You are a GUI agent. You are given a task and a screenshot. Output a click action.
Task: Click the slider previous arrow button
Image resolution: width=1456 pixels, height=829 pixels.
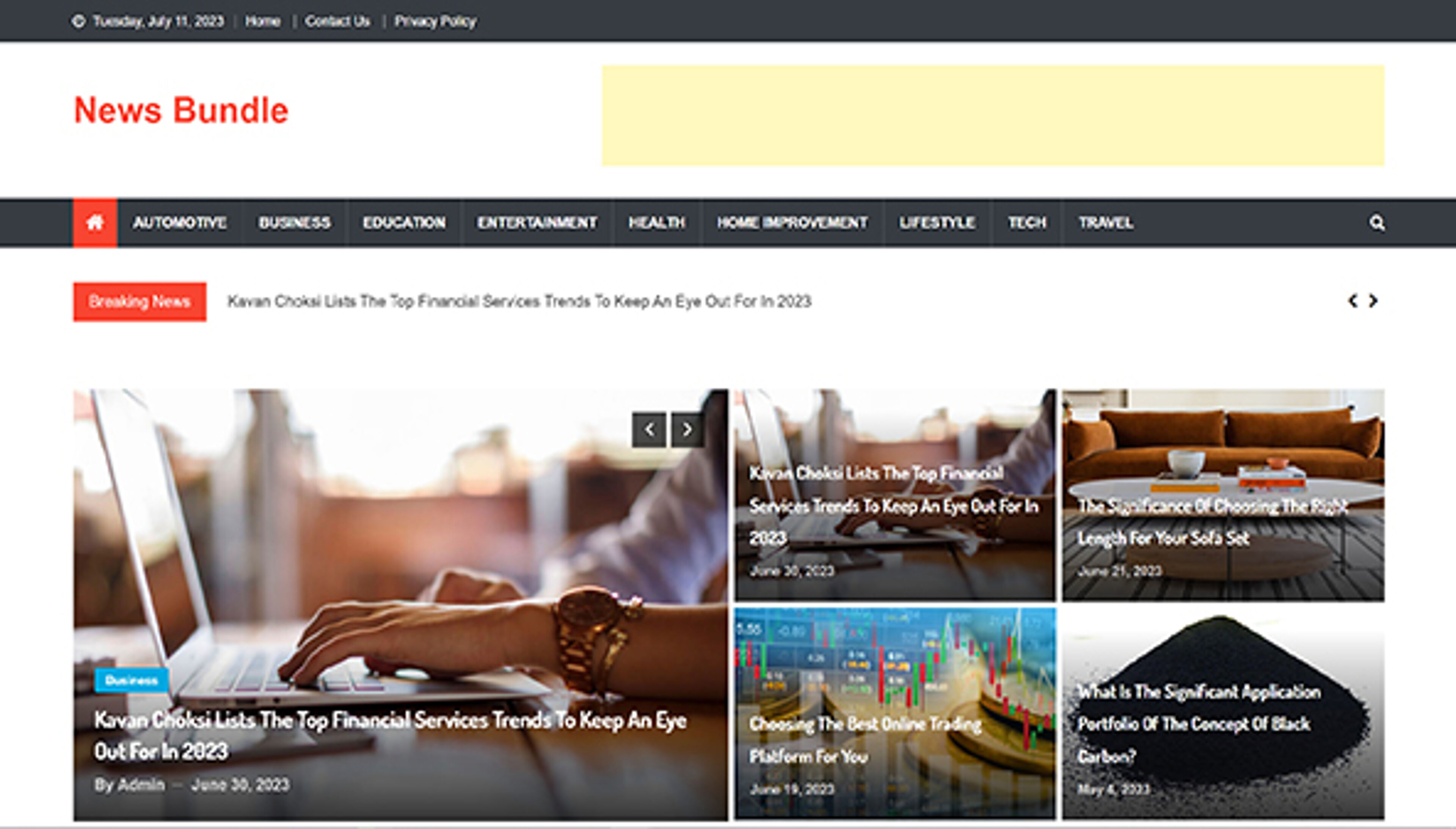tap(649, 429)
